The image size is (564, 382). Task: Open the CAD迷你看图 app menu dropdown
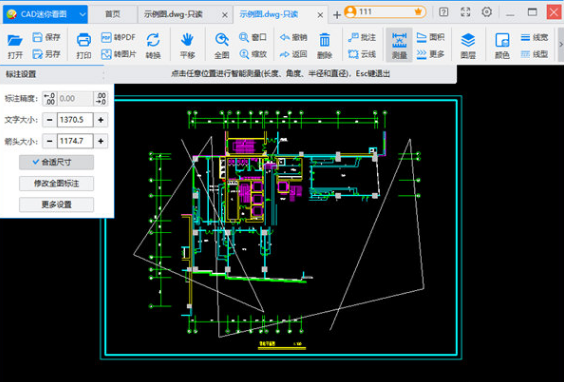(82, 14)
